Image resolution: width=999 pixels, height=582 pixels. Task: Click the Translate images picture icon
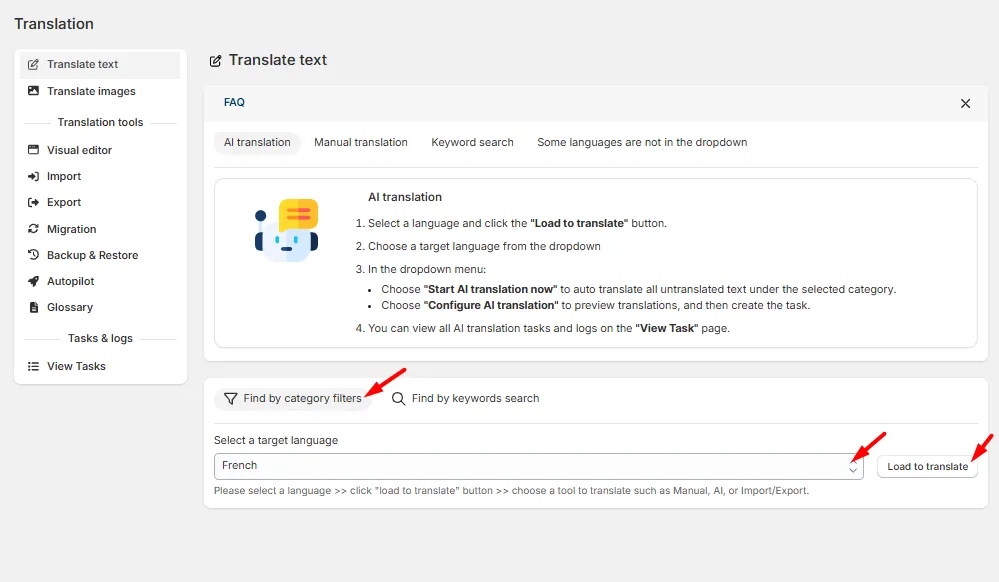(x=33, y=91)
